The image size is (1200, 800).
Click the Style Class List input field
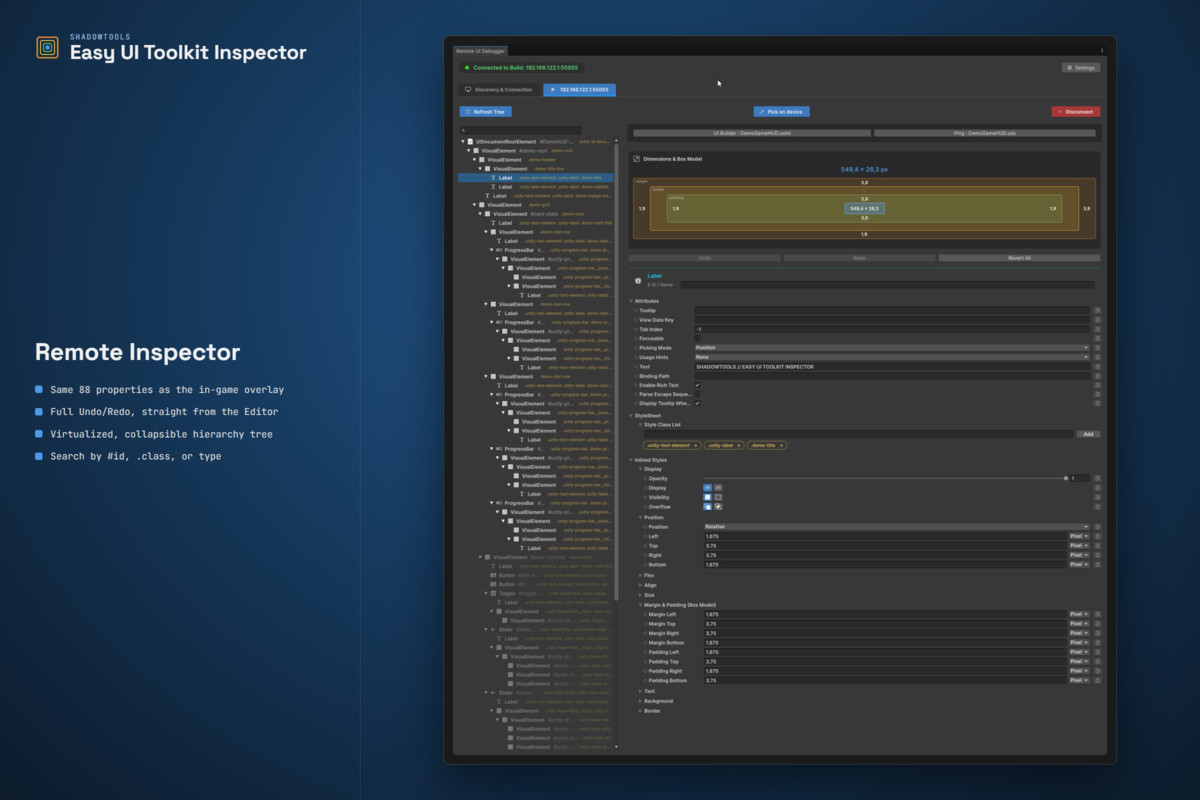click(857, 434)
